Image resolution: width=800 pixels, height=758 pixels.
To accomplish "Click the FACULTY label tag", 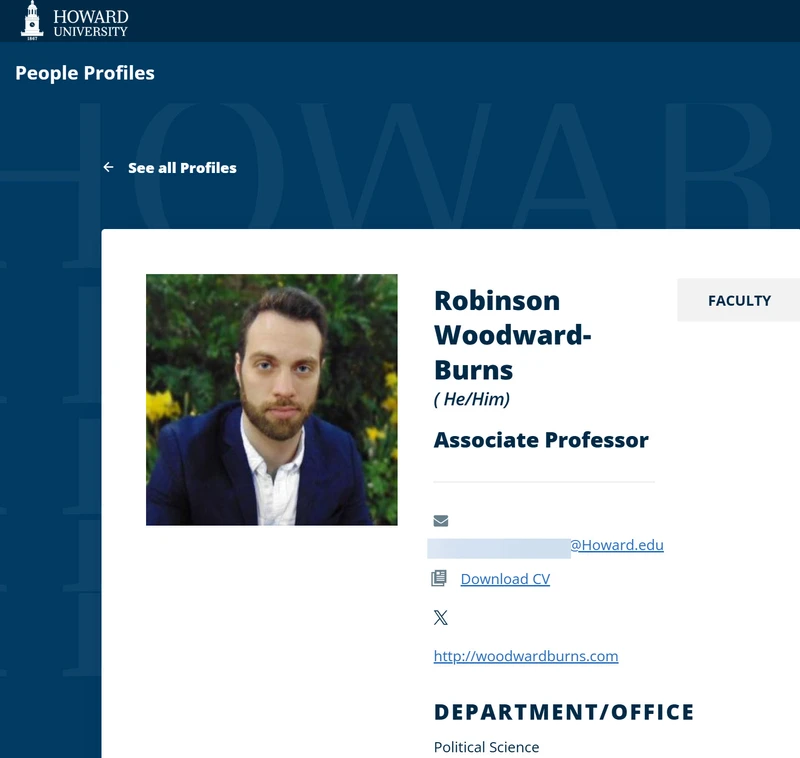I will pos(739,300).
